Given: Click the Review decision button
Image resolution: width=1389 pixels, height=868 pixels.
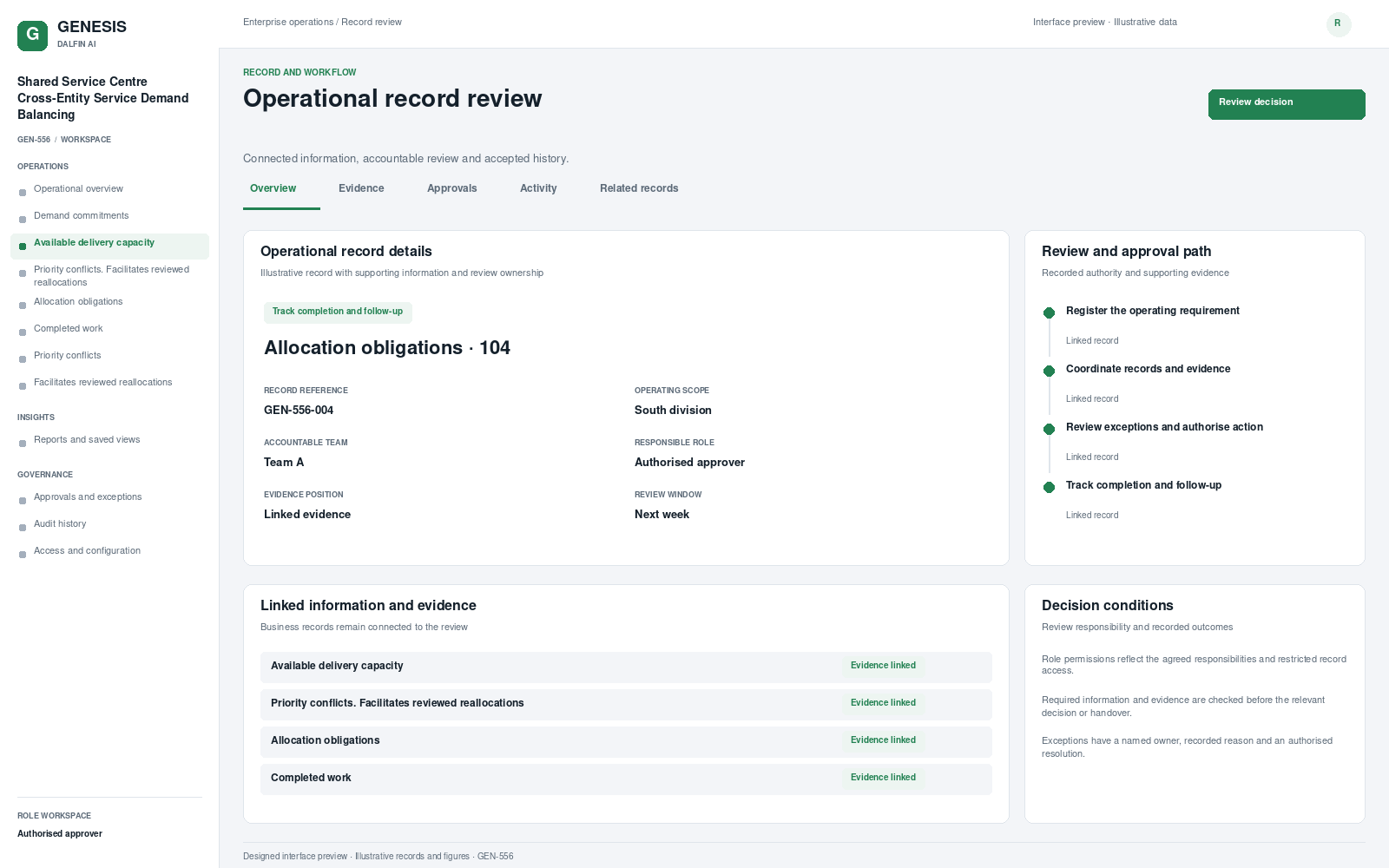Looking at the screenshot, I should pos(1287,104).
